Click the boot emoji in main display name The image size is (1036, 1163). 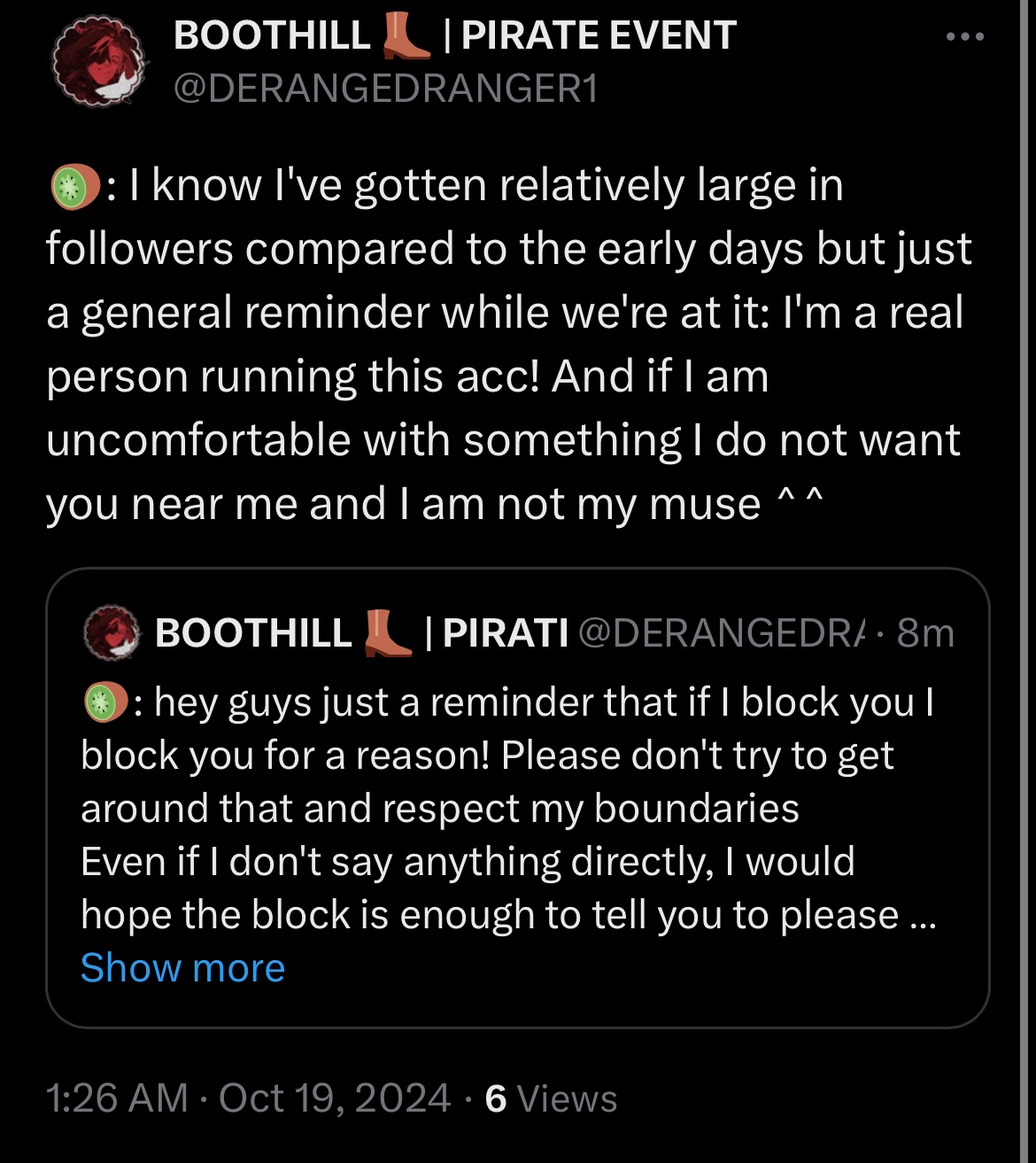(405, 35)
